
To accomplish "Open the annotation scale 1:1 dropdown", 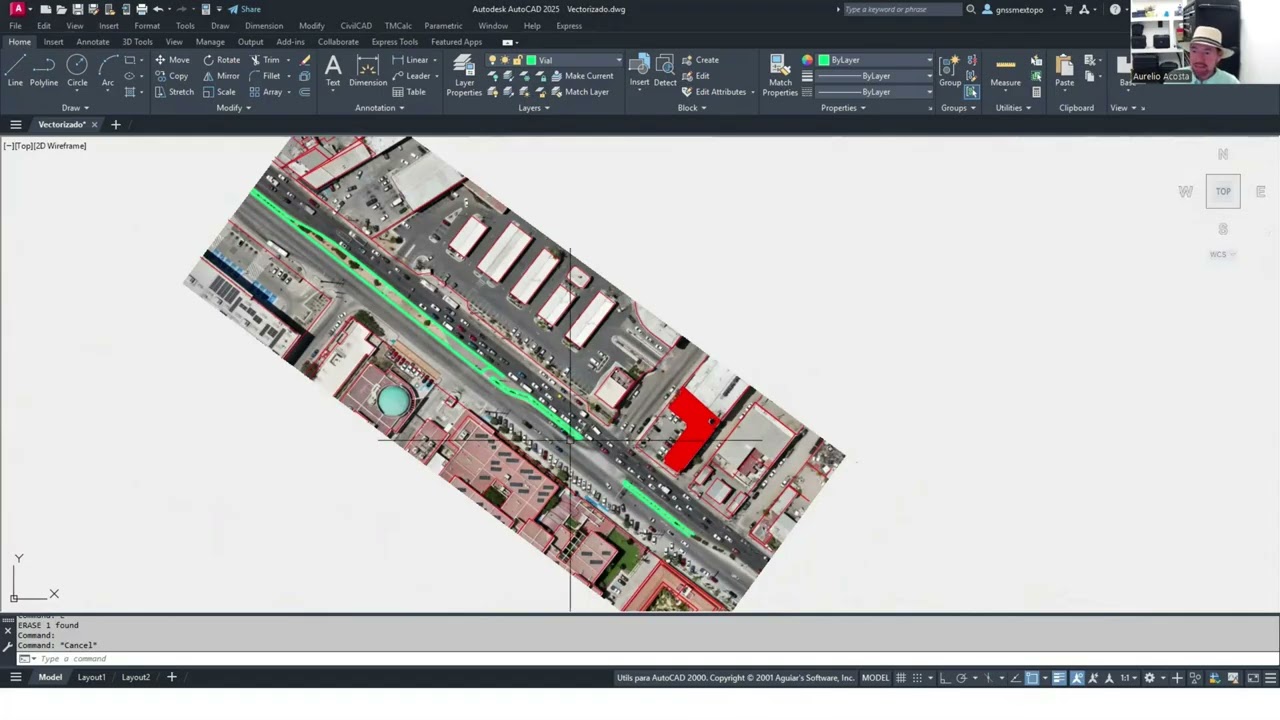I will coord(1128,678).
